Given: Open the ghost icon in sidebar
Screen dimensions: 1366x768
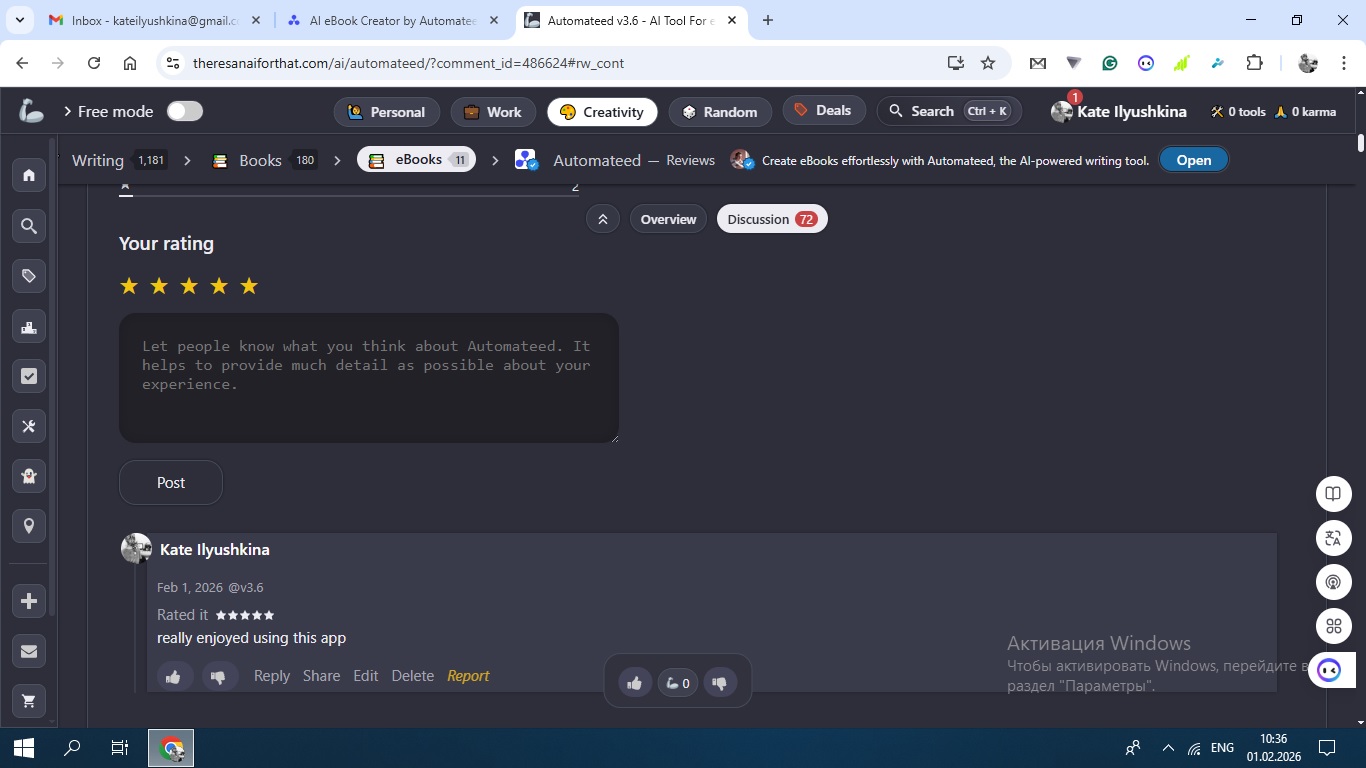Looking at the screenshot, I should (29, 476).
